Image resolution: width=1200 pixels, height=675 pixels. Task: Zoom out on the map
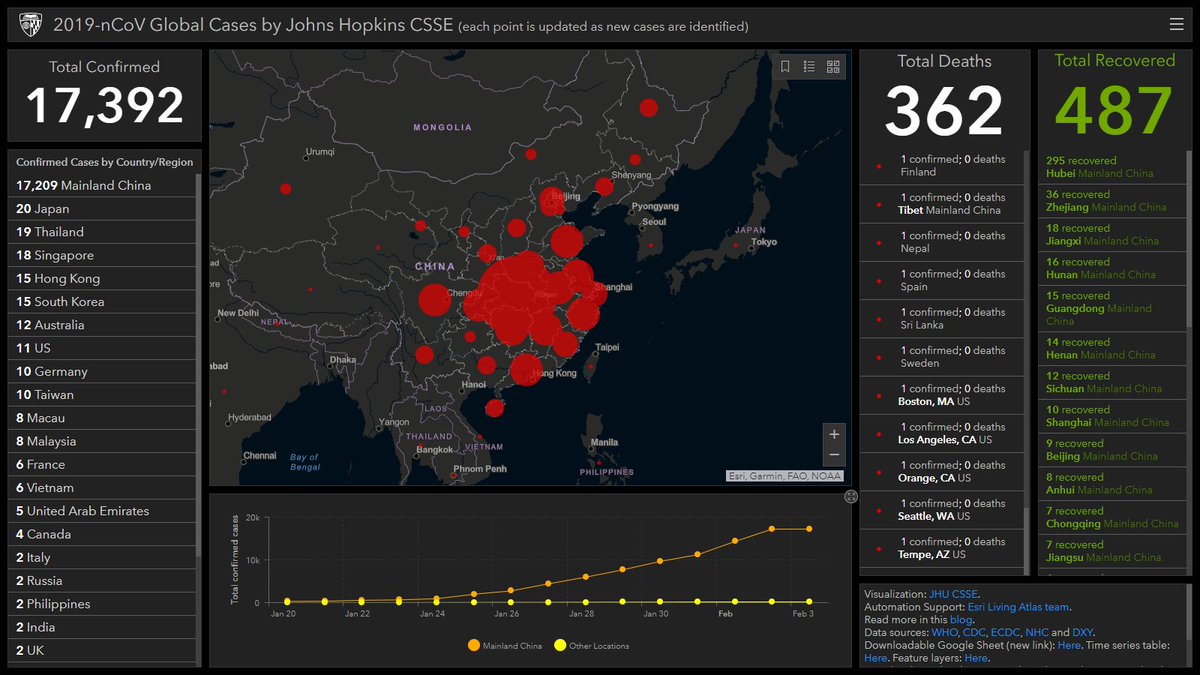[834, 456]
